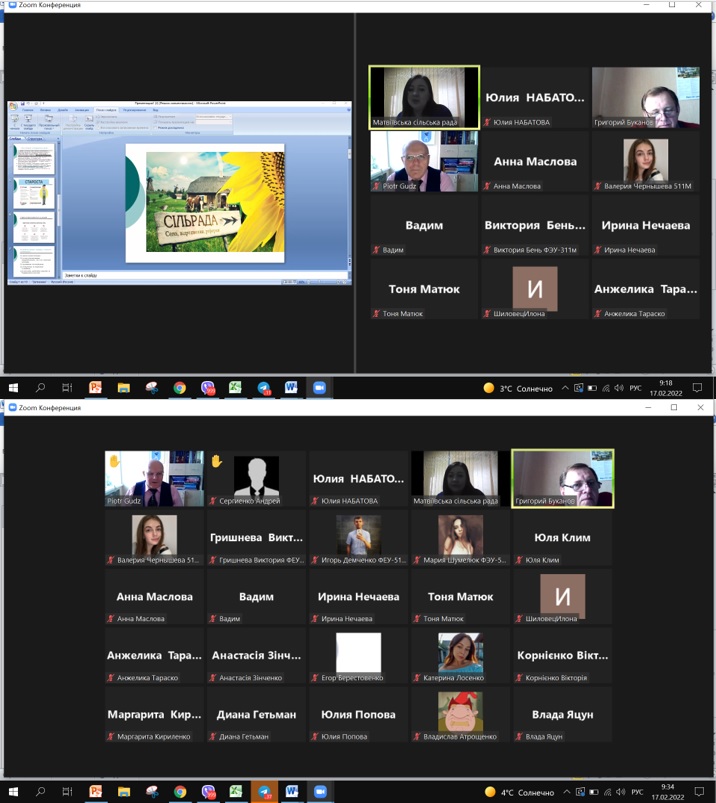Click the PowerPoint icon in the 9:18 taskbar
The height and width of the screenshot is (803, 716).
tap(96, 388)
